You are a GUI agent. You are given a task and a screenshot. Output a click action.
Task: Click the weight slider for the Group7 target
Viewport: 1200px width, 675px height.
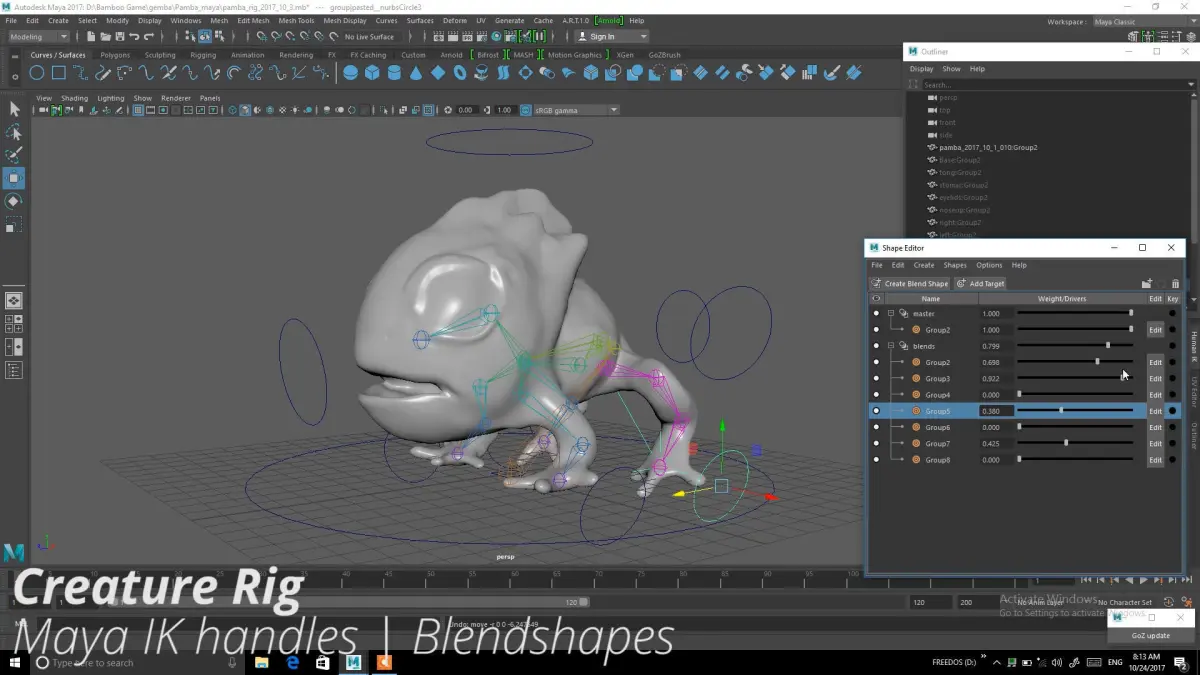click(x=1075, y=444)
